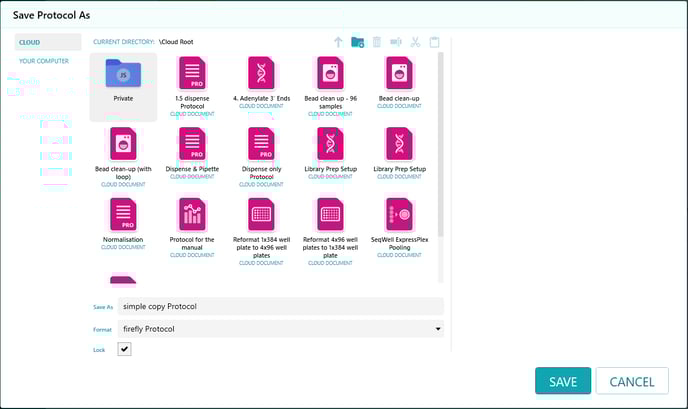
Task: Create a new folder
Action: 358,42
